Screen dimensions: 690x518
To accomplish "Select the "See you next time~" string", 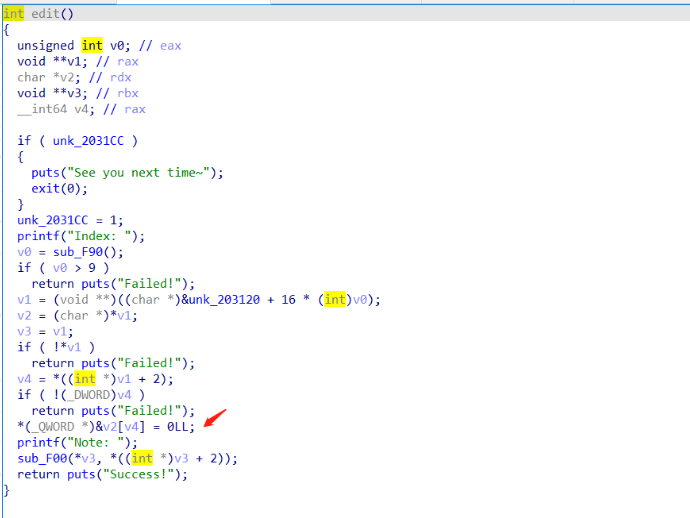I will [138, 172].
